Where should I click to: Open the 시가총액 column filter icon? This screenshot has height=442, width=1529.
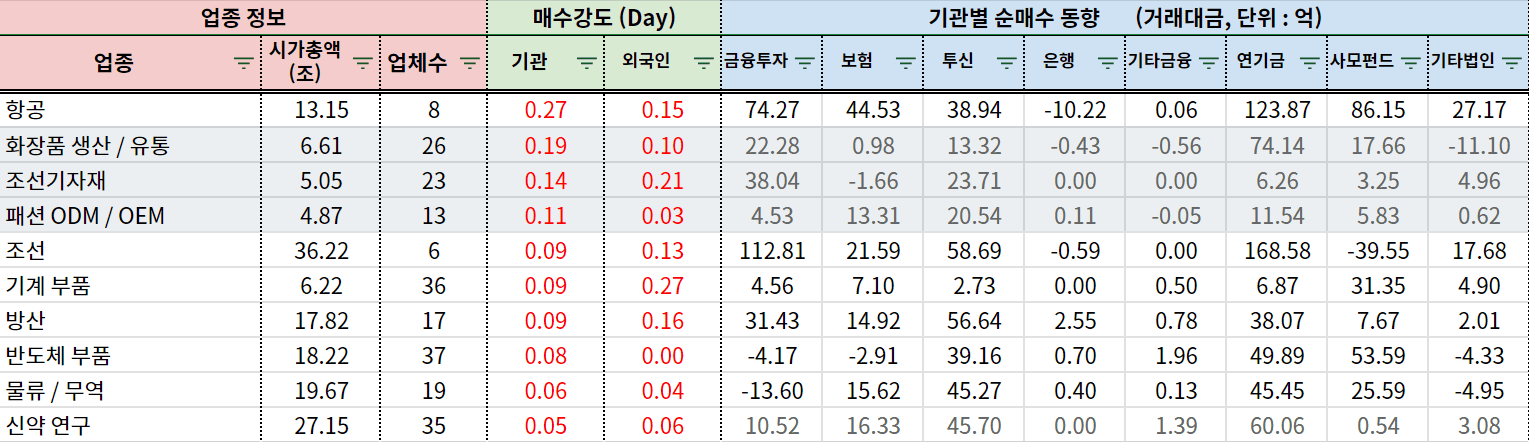(x=363, y=62)
